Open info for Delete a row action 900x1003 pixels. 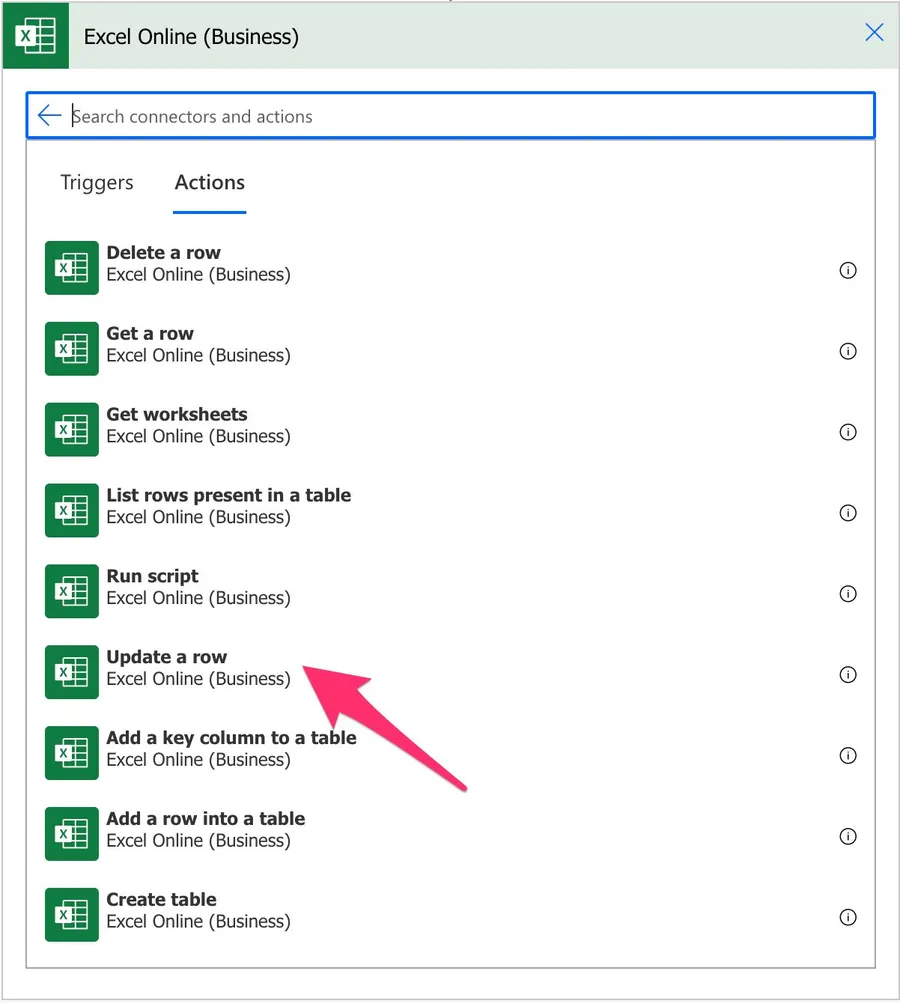coord(848,270)
